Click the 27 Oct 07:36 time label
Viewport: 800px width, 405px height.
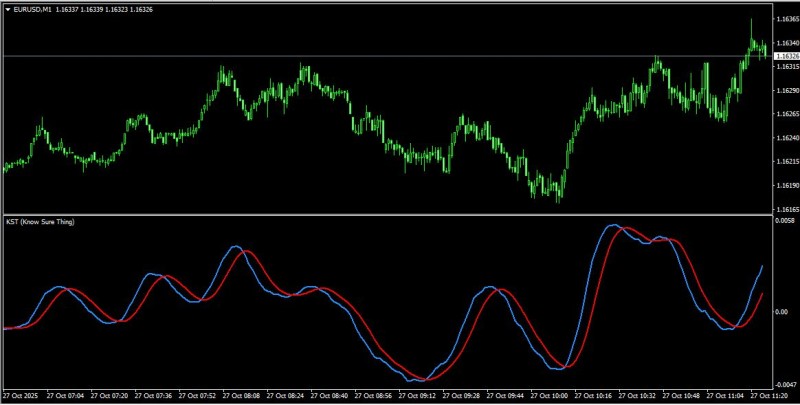153,396
